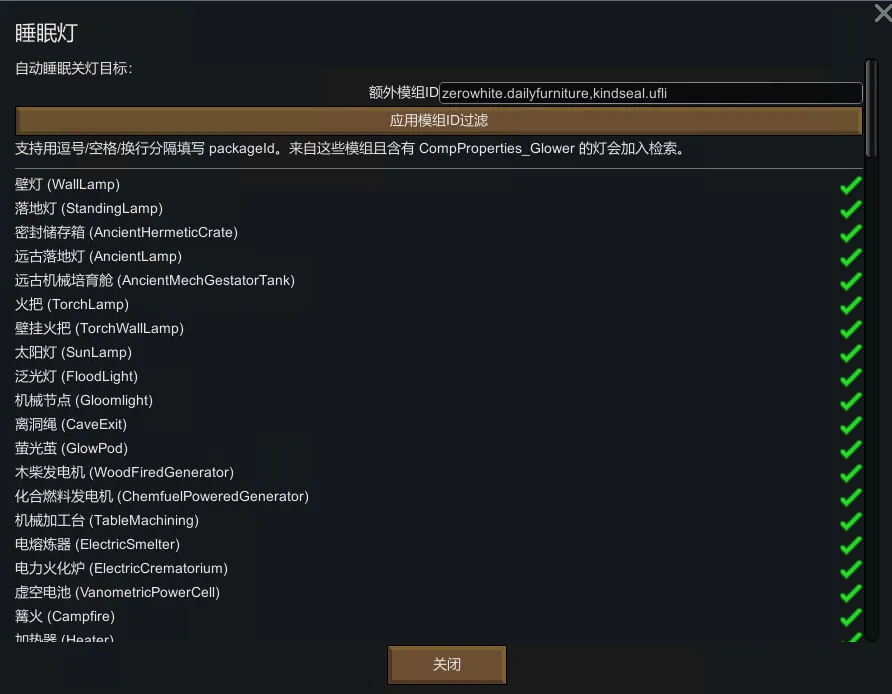
Task: Uncheck the GlowPod checkmark
Action: [x=851, y=449]
